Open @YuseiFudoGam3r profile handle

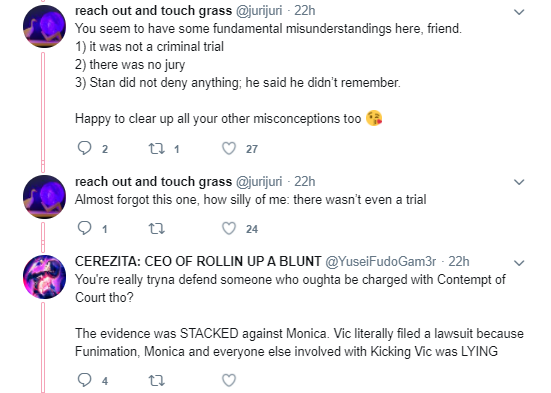(381, 262)
